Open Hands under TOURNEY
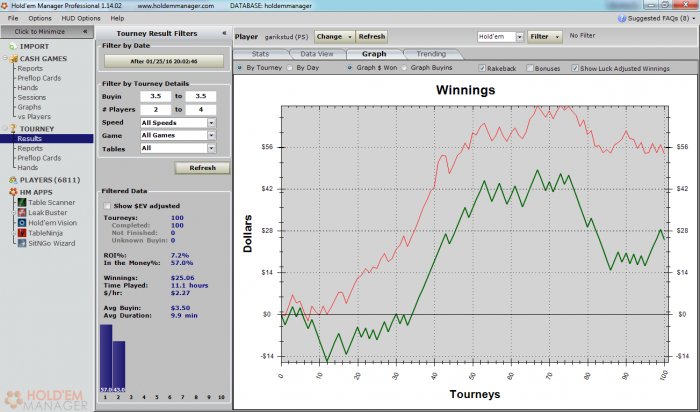Screen dimensions: 700x412 pyautogui.click(x=28, y=168)
